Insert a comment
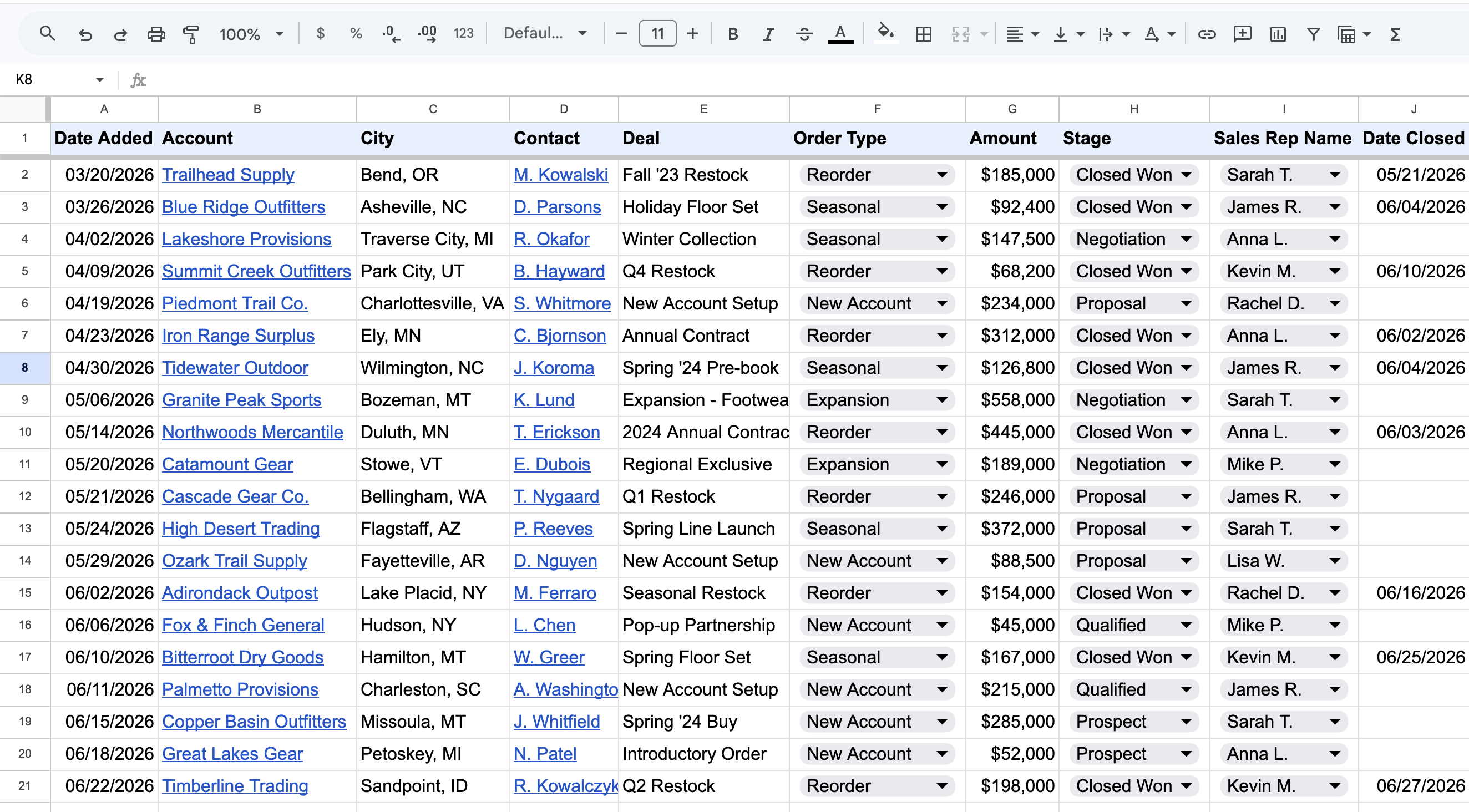 click(1242, 34)
